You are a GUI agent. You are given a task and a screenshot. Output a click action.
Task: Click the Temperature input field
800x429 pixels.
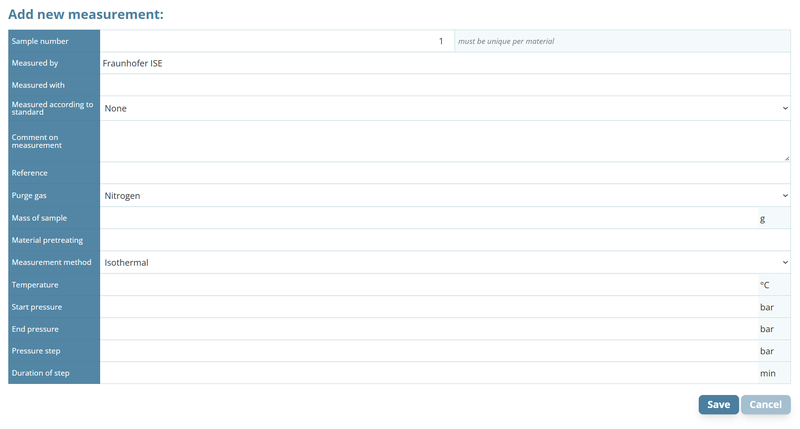[428, 285]
